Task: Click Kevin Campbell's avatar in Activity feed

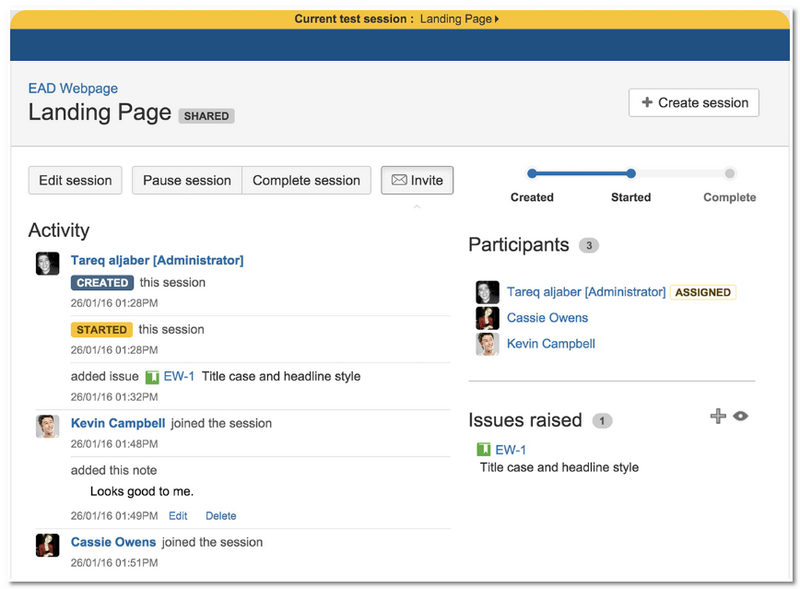Action: pyautogui.click(x=47, y=426)
